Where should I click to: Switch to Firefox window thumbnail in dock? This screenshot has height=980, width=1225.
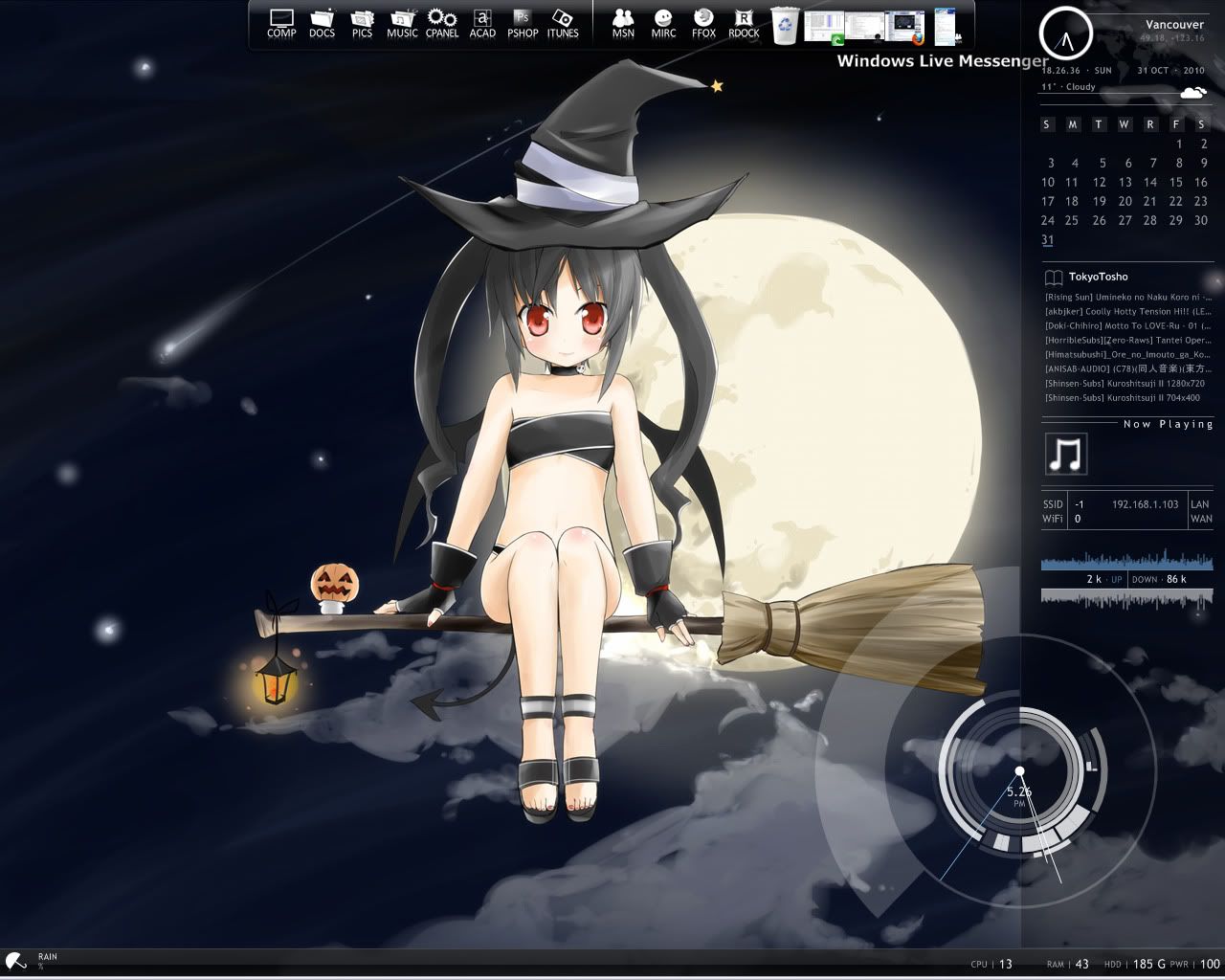[904, 27]
